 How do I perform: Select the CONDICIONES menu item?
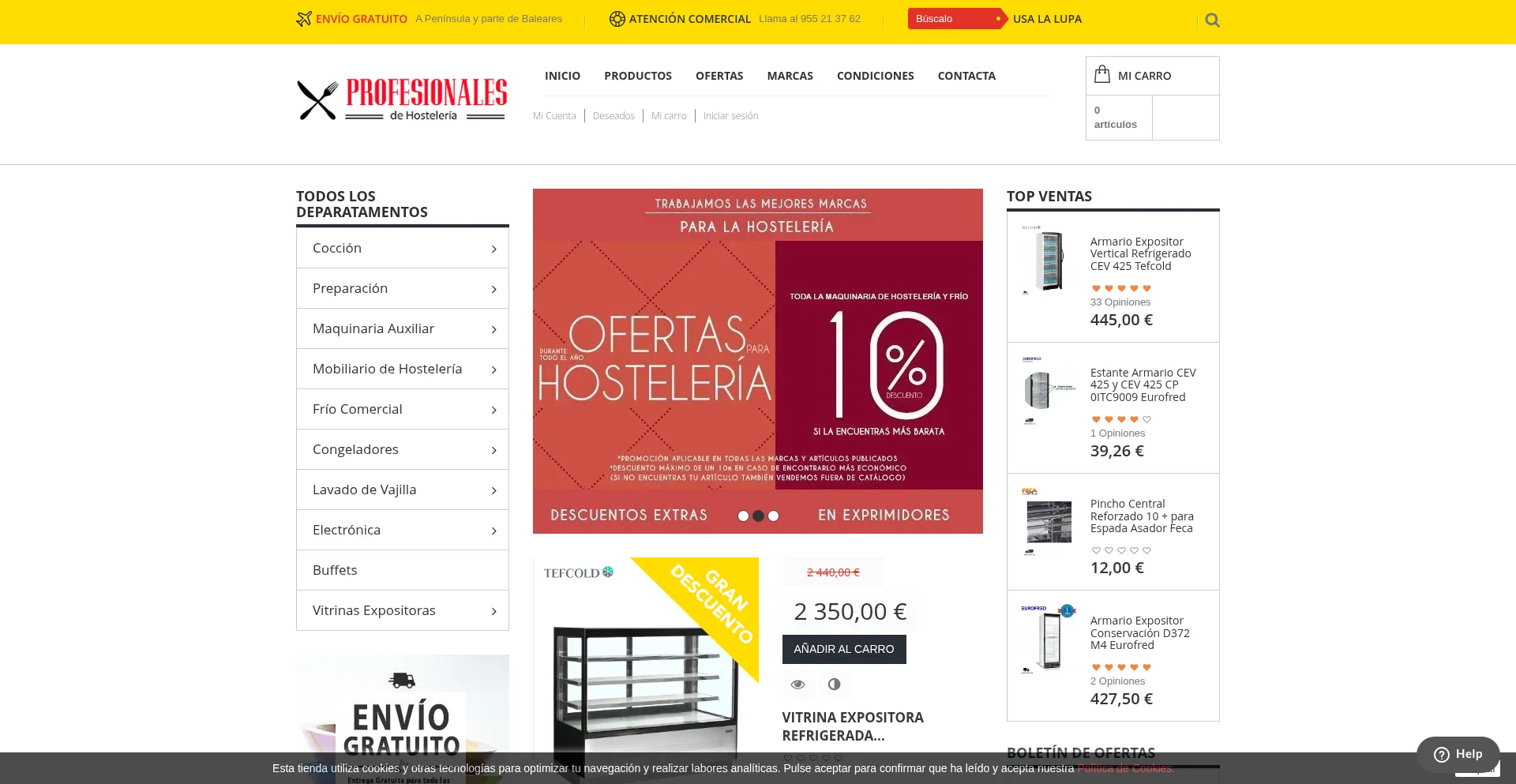pyautogui.click(x=875, y=76)
